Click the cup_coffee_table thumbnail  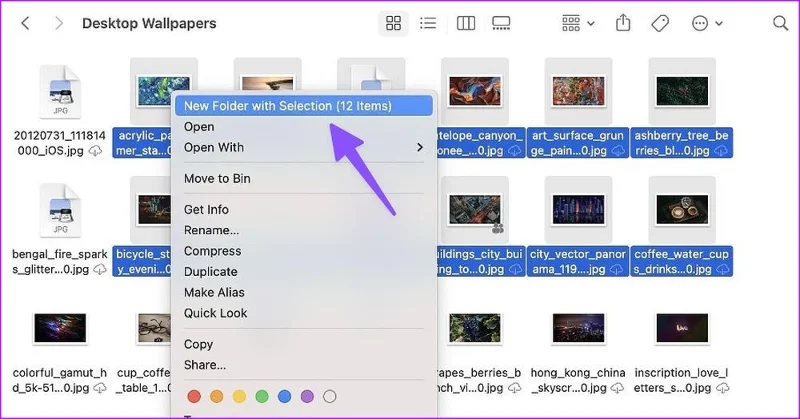tap(154, 328)
